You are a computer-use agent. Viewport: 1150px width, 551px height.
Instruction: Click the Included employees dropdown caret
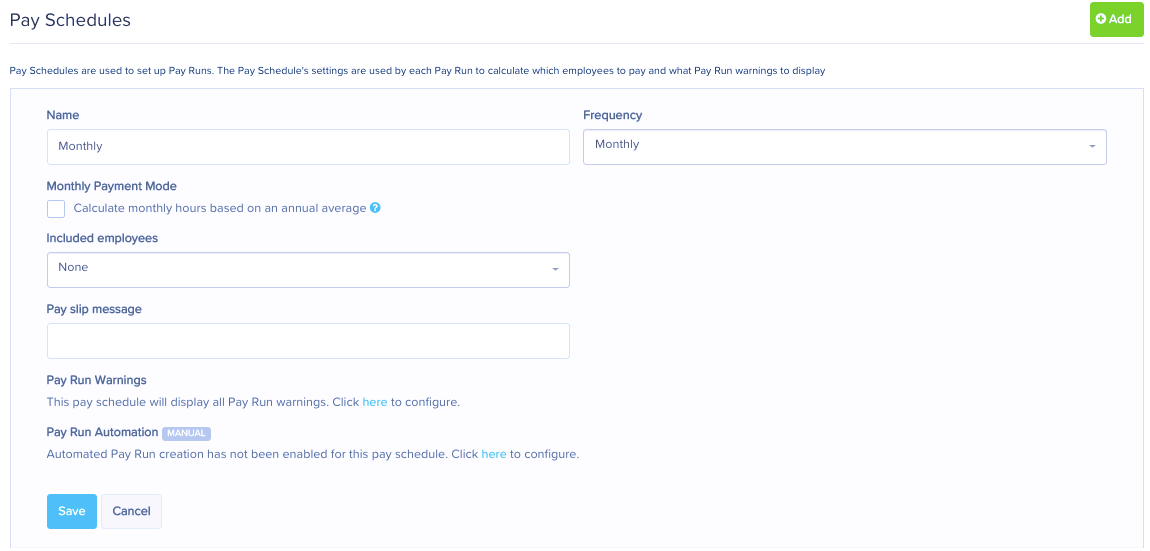coord(555,269)
